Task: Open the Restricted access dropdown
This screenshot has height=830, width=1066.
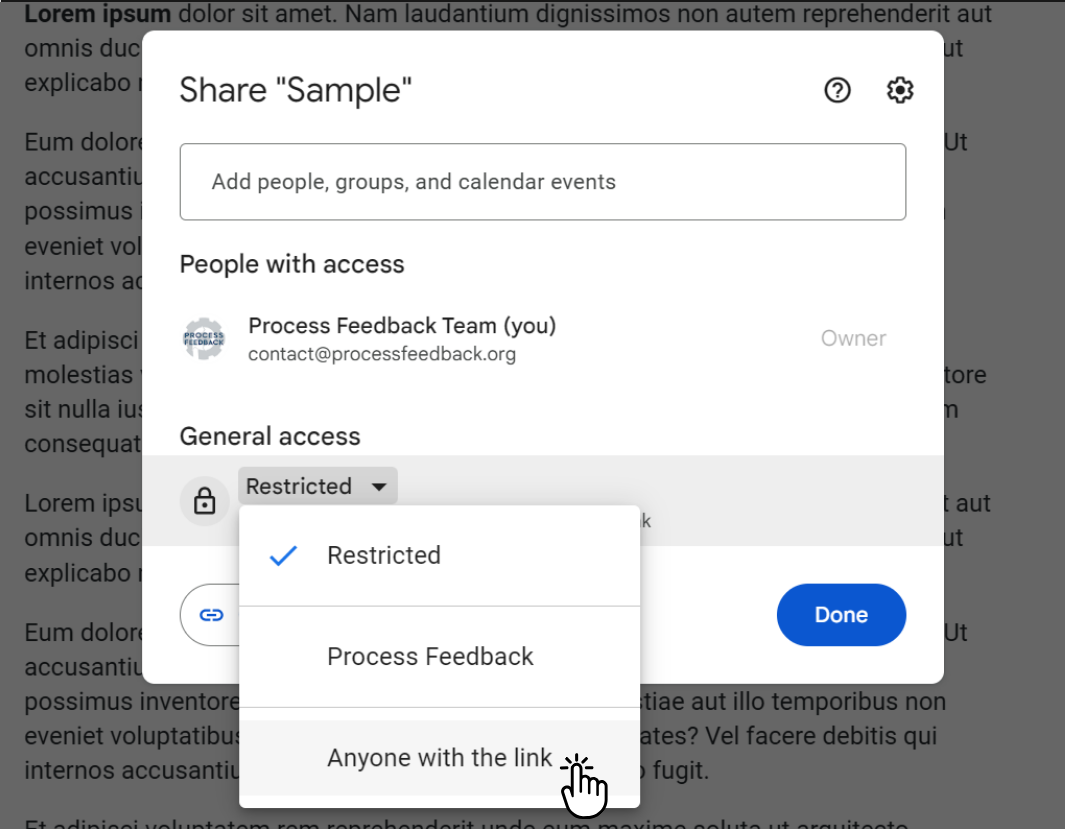Action: click(x=317, y=487)
